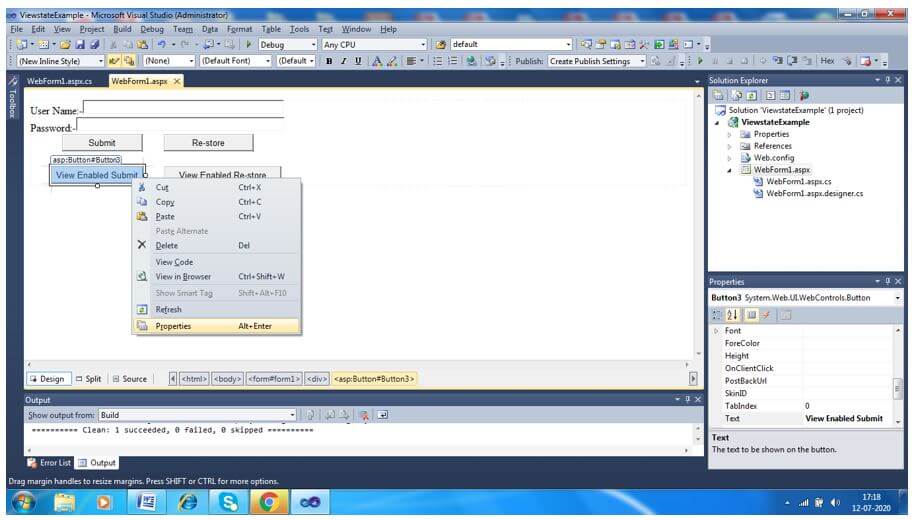Open the vertical Toolbox tab on the left edge

click(13, 99)
